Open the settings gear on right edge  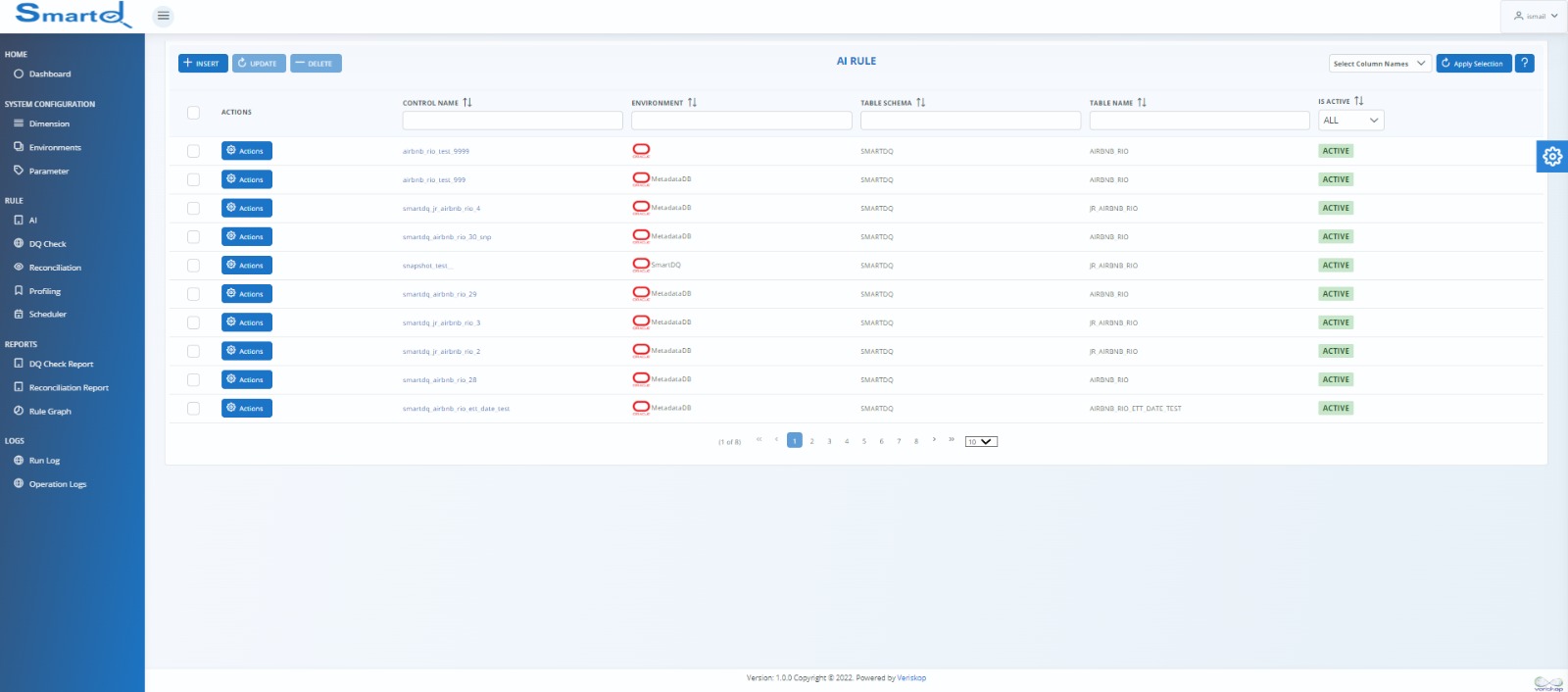(x=1552, y=156)
